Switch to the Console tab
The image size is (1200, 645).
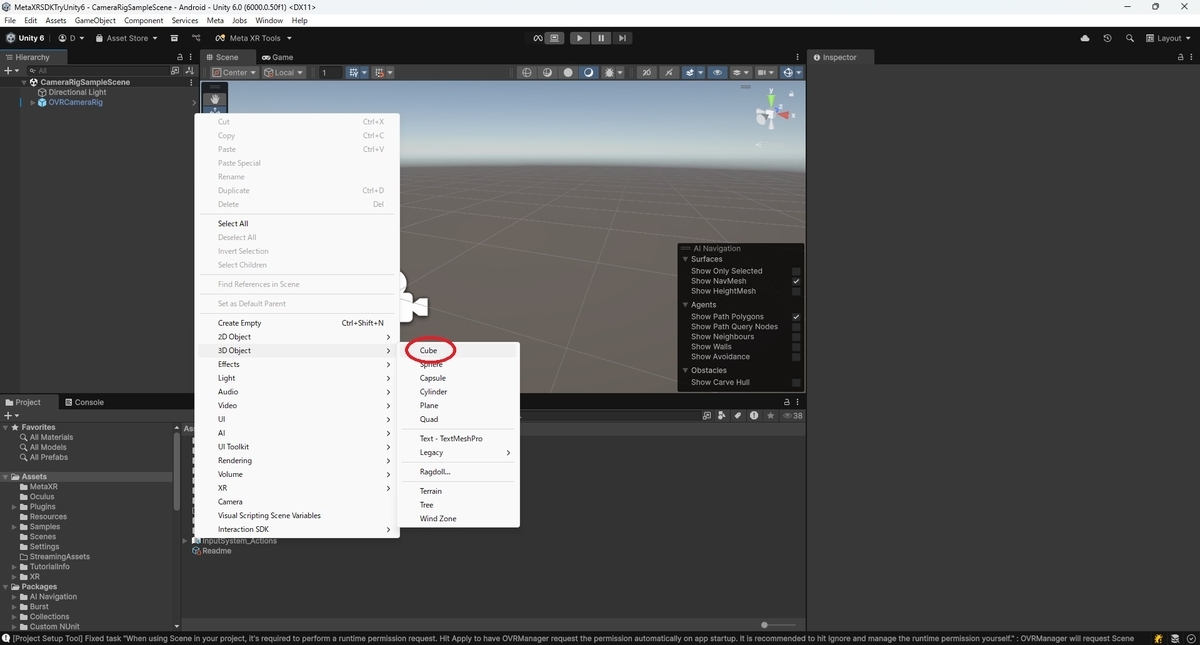(84, 402)
